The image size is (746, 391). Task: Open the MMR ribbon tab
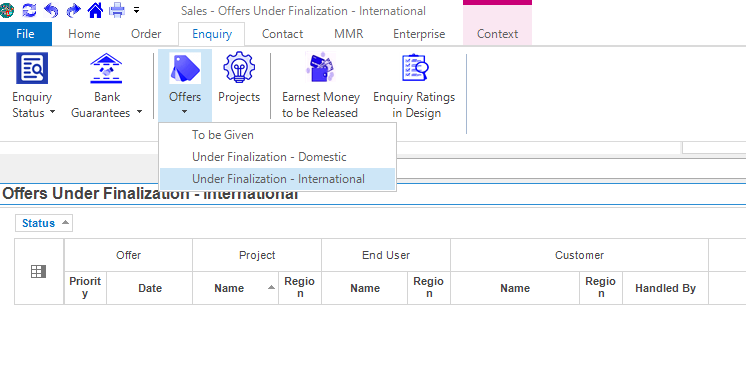tap(348, 34)
